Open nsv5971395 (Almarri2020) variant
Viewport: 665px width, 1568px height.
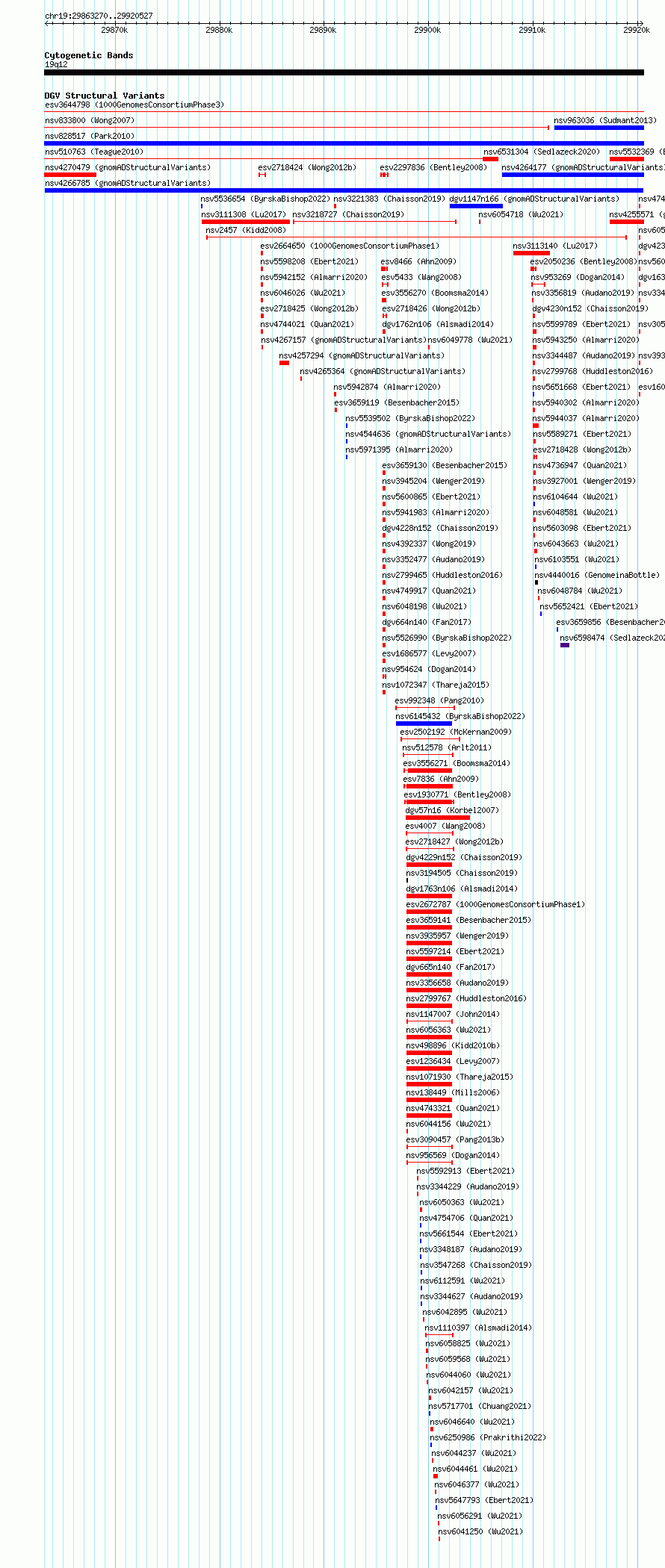[399, 449]
